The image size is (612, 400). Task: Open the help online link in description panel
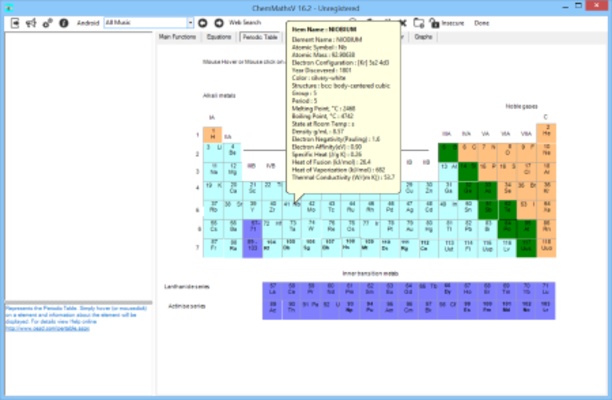point(47,329)
